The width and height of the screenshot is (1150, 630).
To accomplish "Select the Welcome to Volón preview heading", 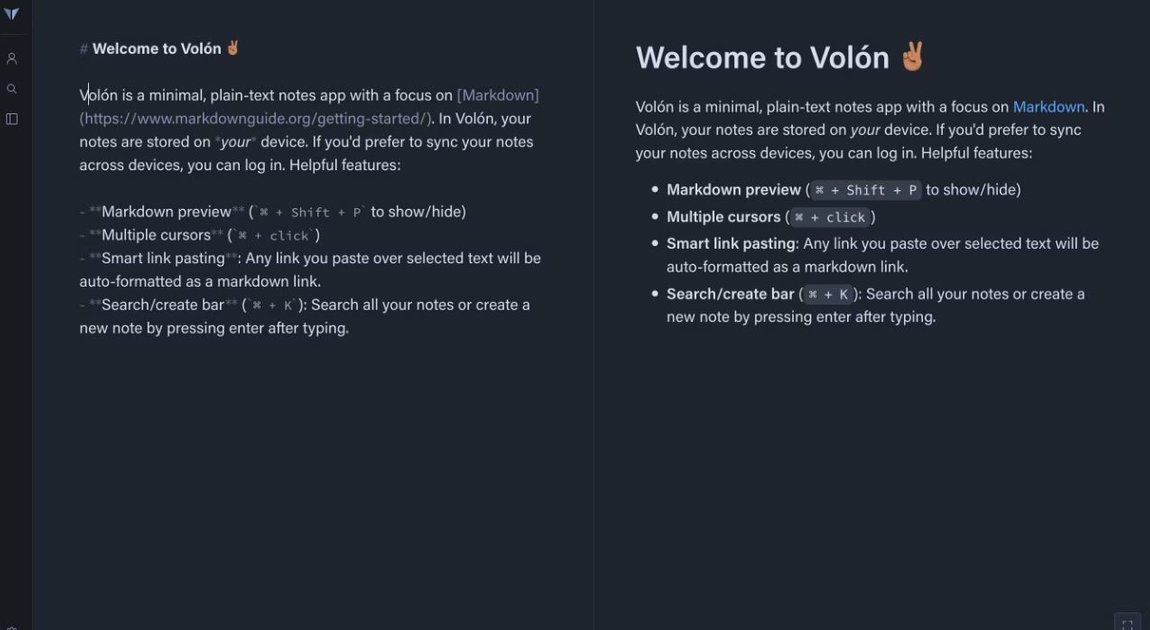I will click(763, 57).
